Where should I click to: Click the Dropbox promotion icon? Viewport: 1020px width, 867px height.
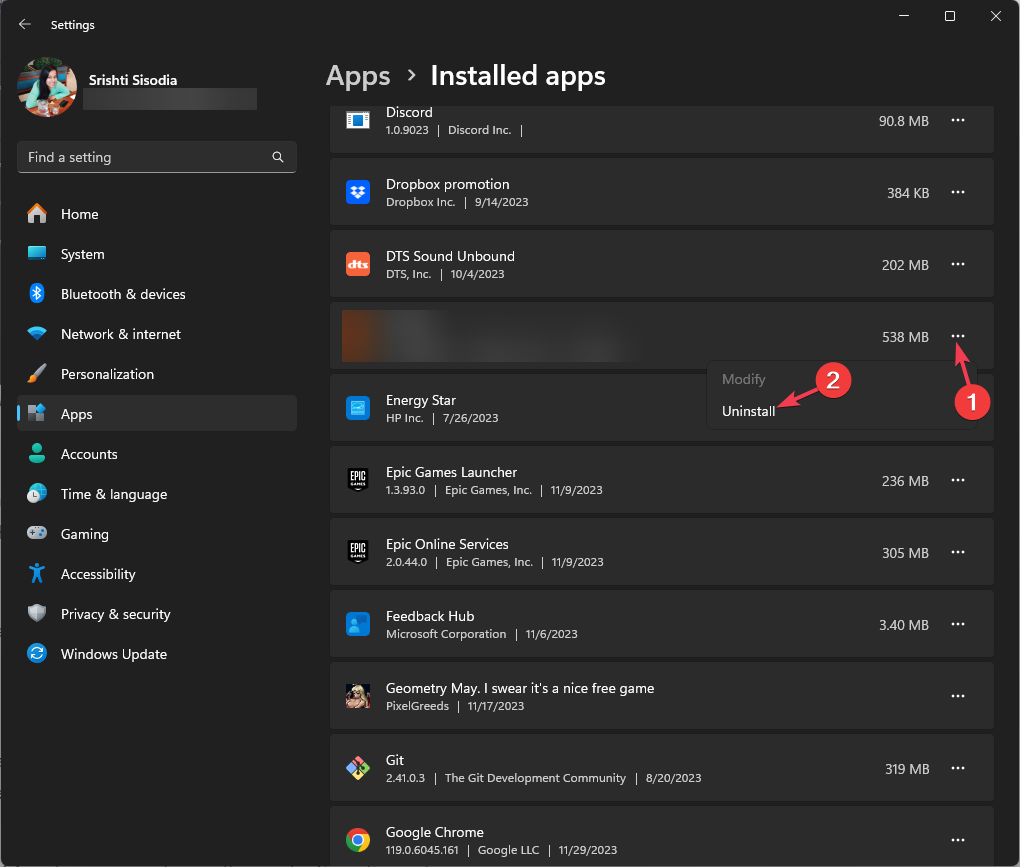pyautogui.click(x=358, y=192)
